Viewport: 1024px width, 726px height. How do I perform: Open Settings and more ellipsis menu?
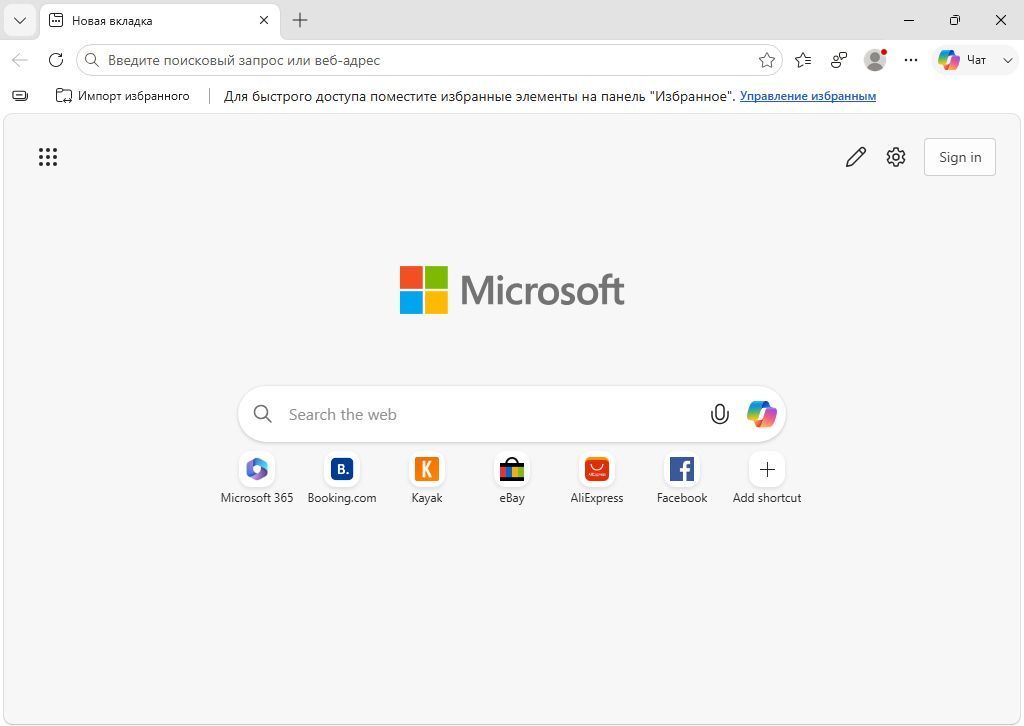tap(911, 60)
